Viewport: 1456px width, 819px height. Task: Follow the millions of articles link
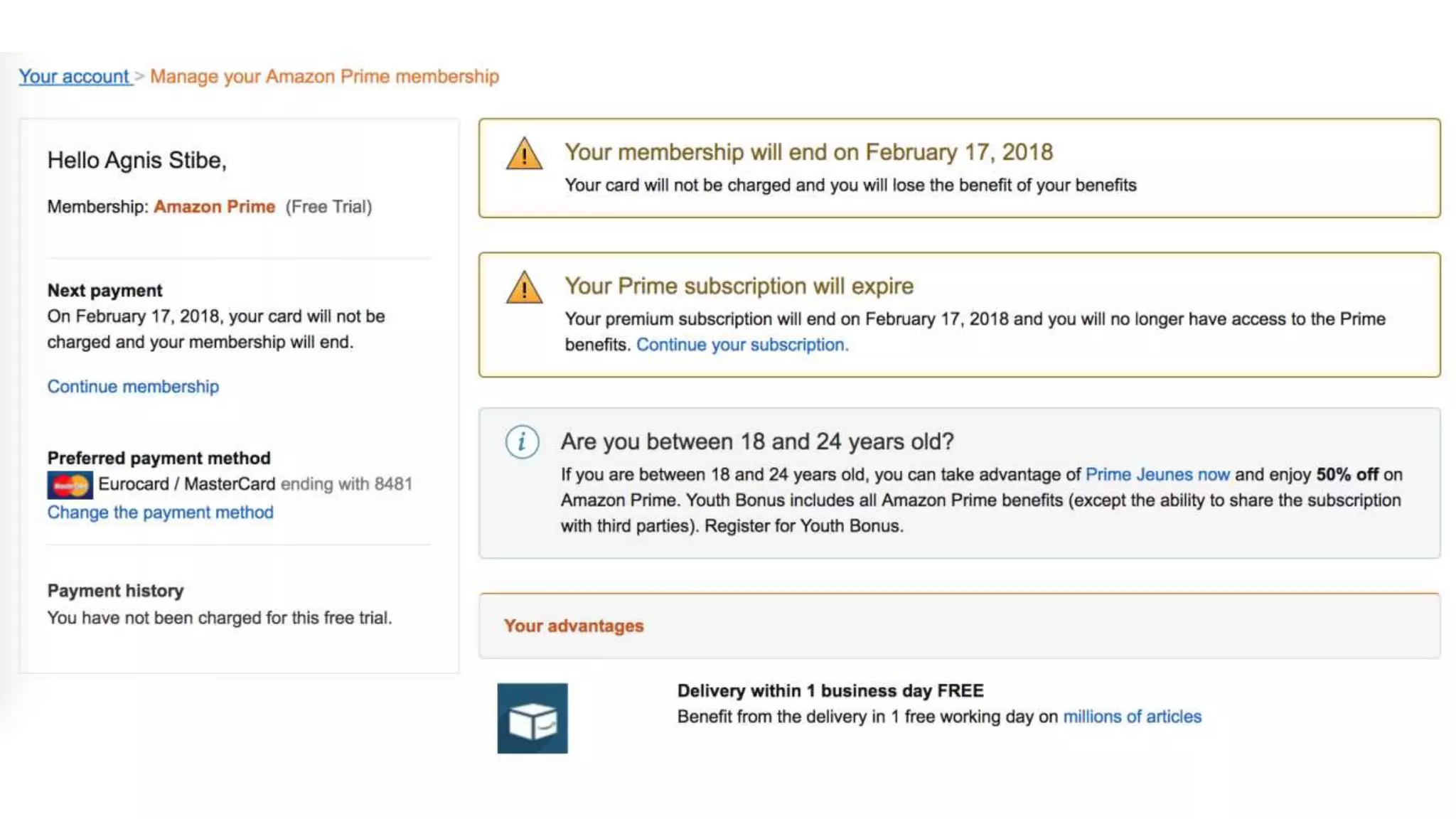coord(1132,717)
